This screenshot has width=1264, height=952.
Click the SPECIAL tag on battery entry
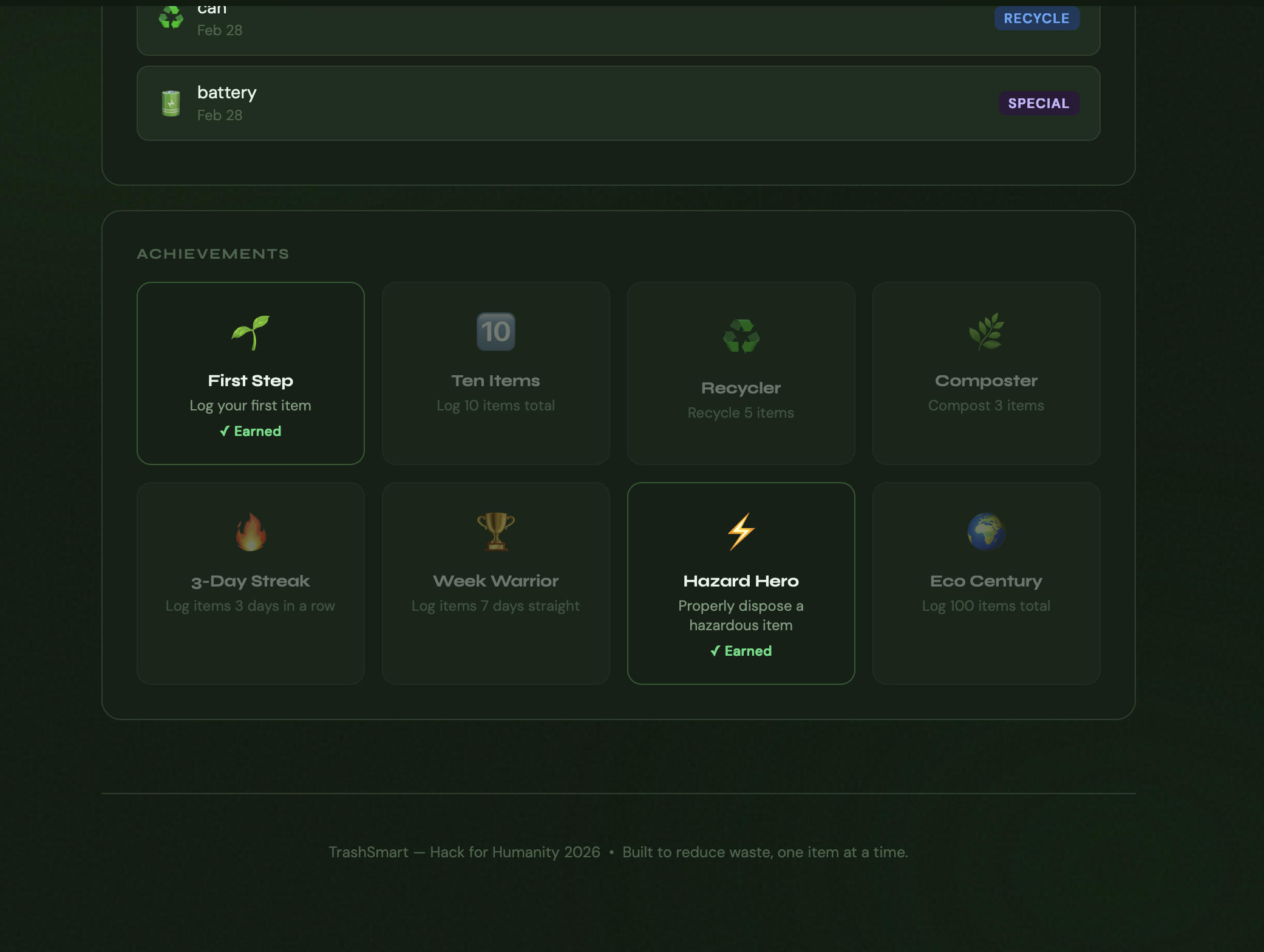point(1038,103)
